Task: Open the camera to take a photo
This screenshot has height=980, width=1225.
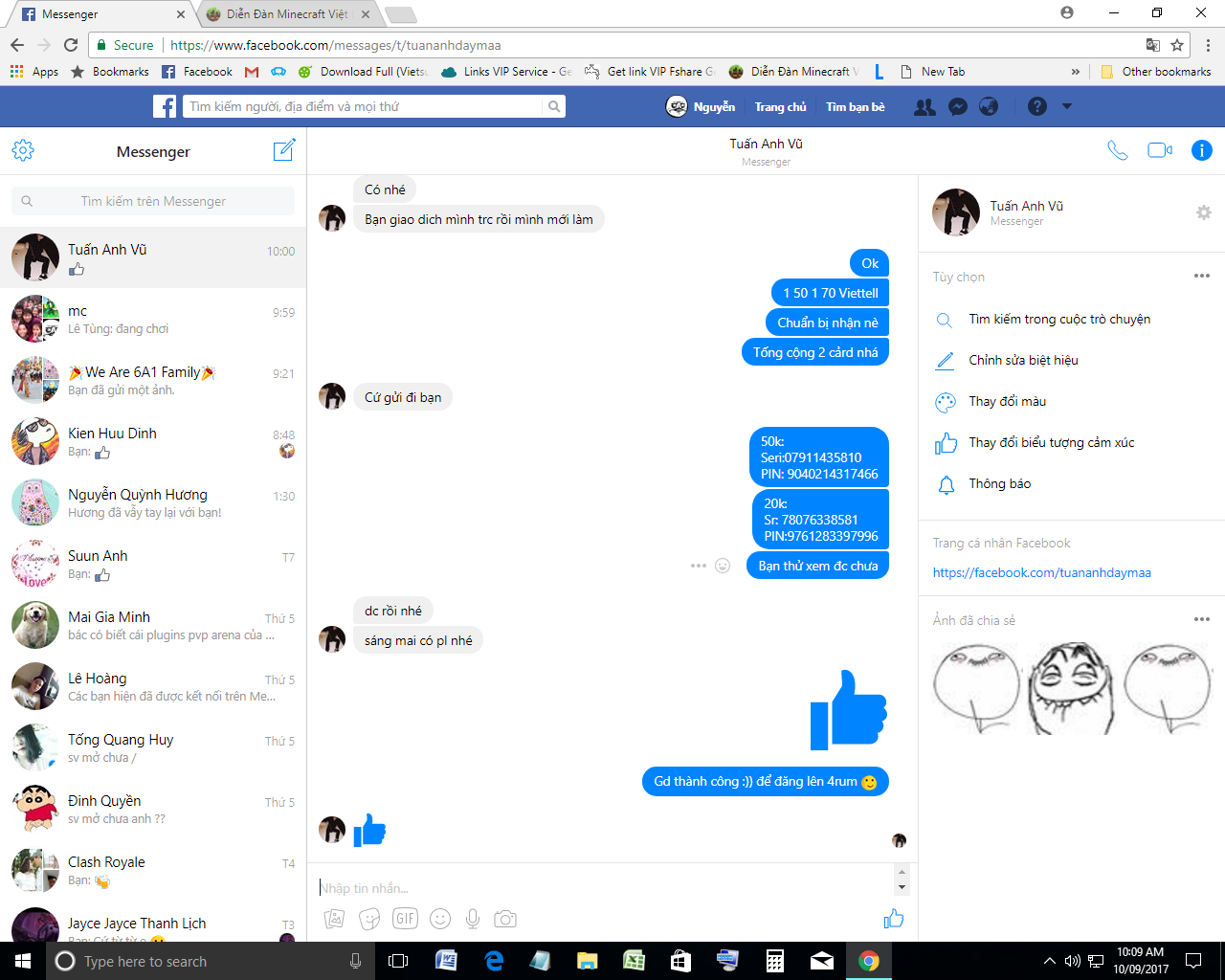Action: (505, 918)
